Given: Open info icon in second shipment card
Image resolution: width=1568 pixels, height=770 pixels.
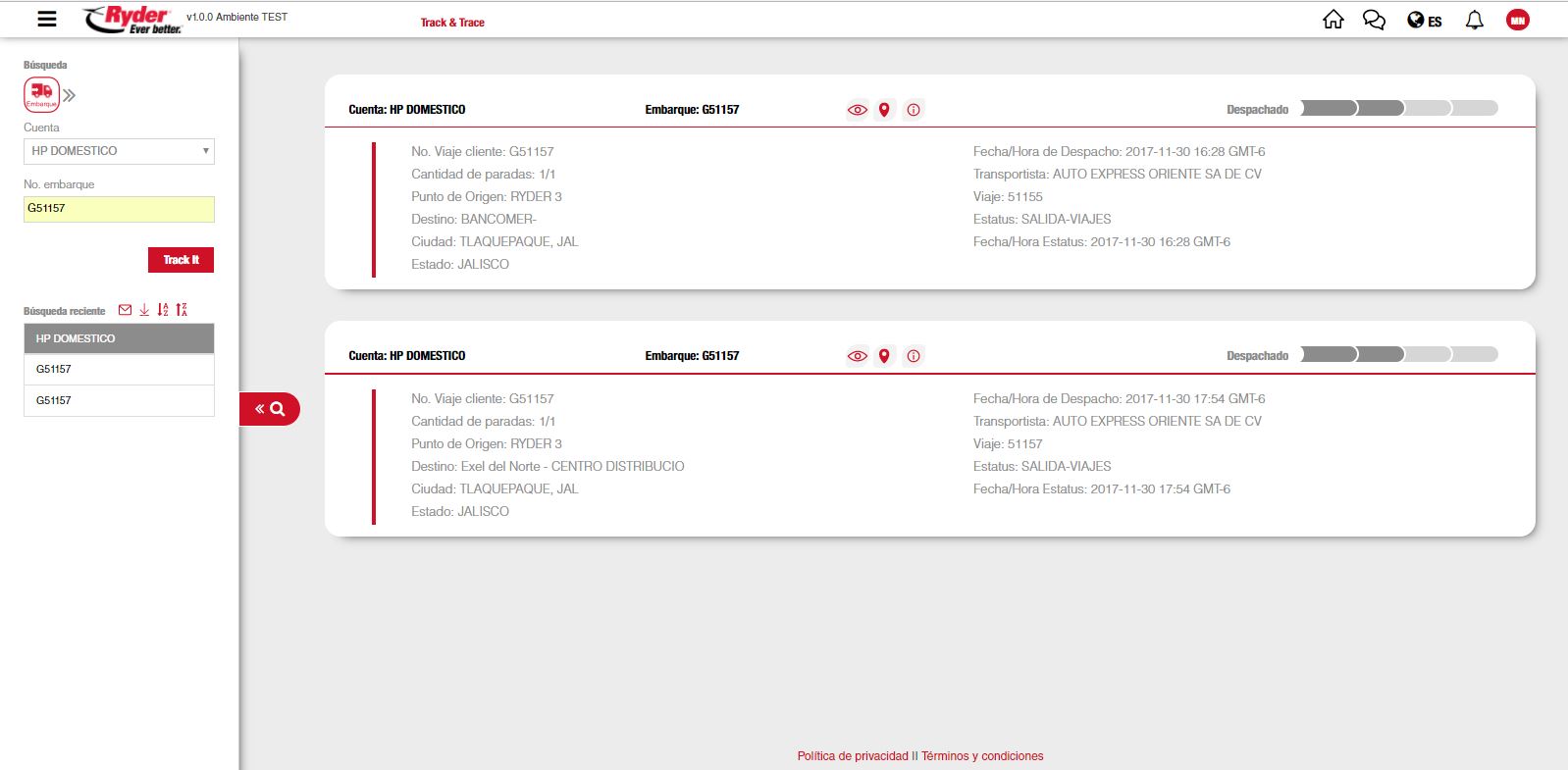Looking at the screenshot, I should click(914, 356).
